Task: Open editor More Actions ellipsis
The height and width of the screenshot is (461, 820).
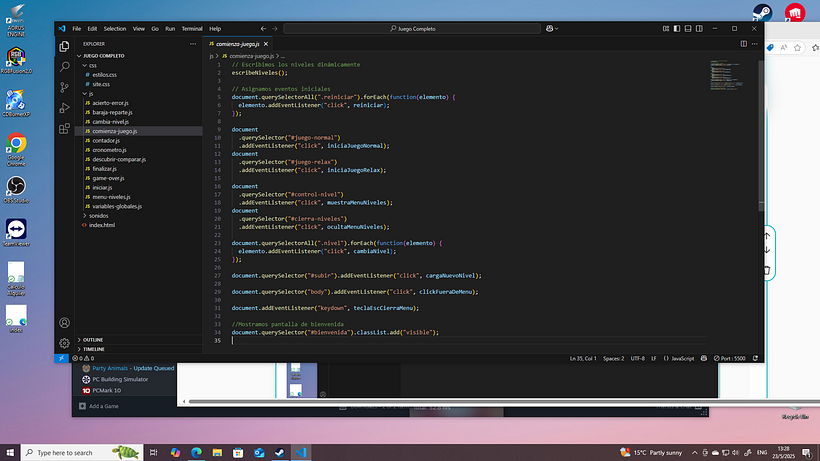Action: point(755,44)
